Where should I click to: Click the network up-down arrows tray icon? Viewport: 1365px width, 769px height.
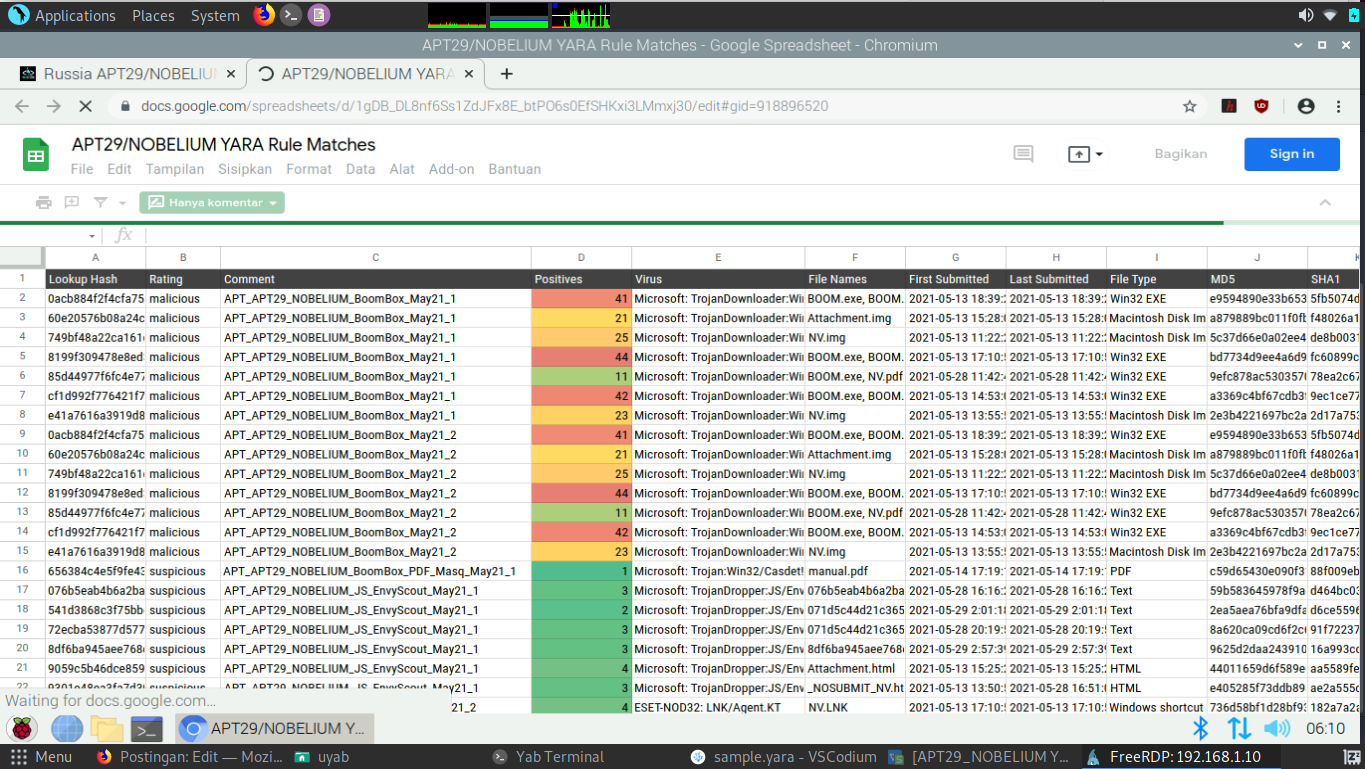pyautogui.click(x=1239, y=728)
